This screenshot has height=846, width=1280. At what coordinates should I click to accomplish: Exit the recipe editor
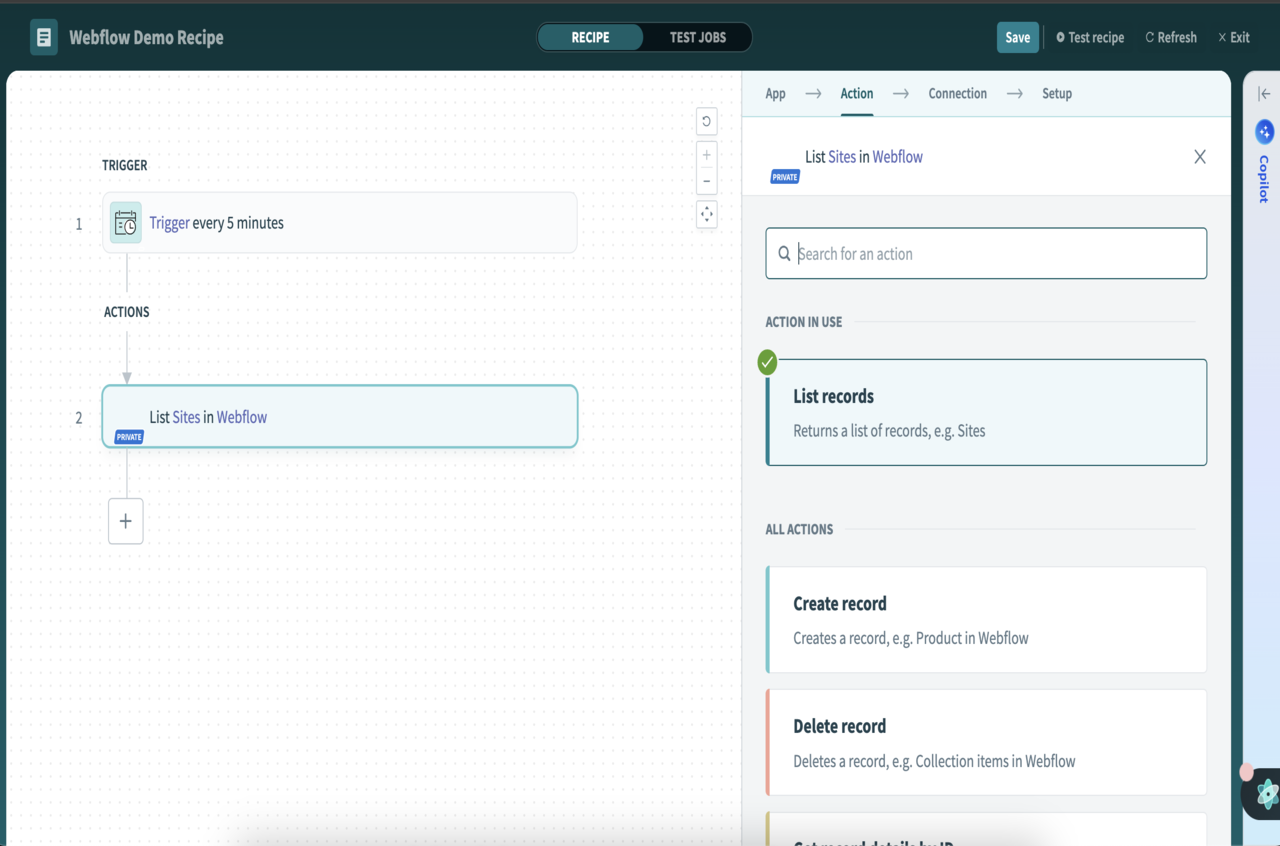coord(1234,38)
